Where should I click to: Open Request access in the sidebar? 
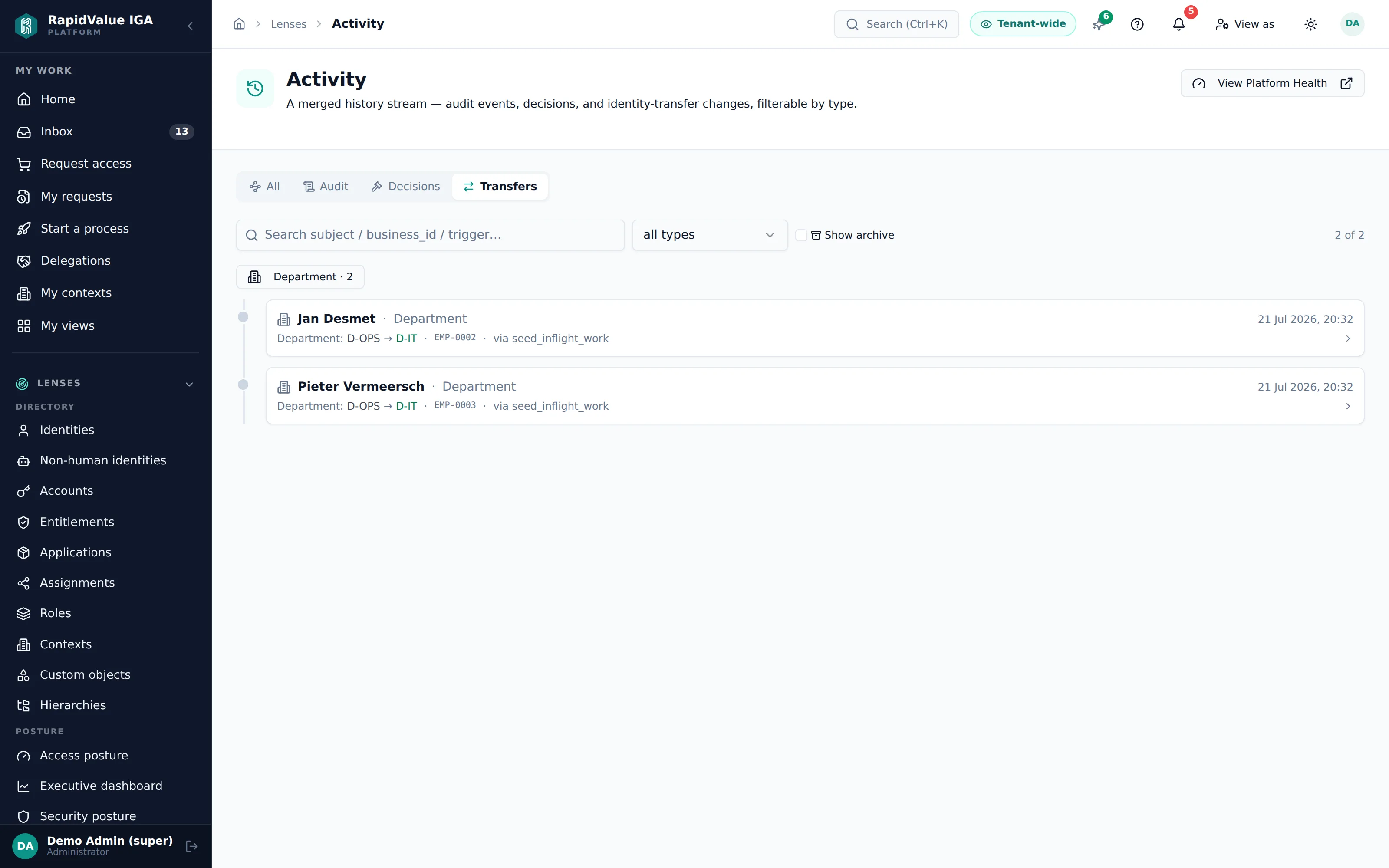pyautogui.click(x=105, y=164)
